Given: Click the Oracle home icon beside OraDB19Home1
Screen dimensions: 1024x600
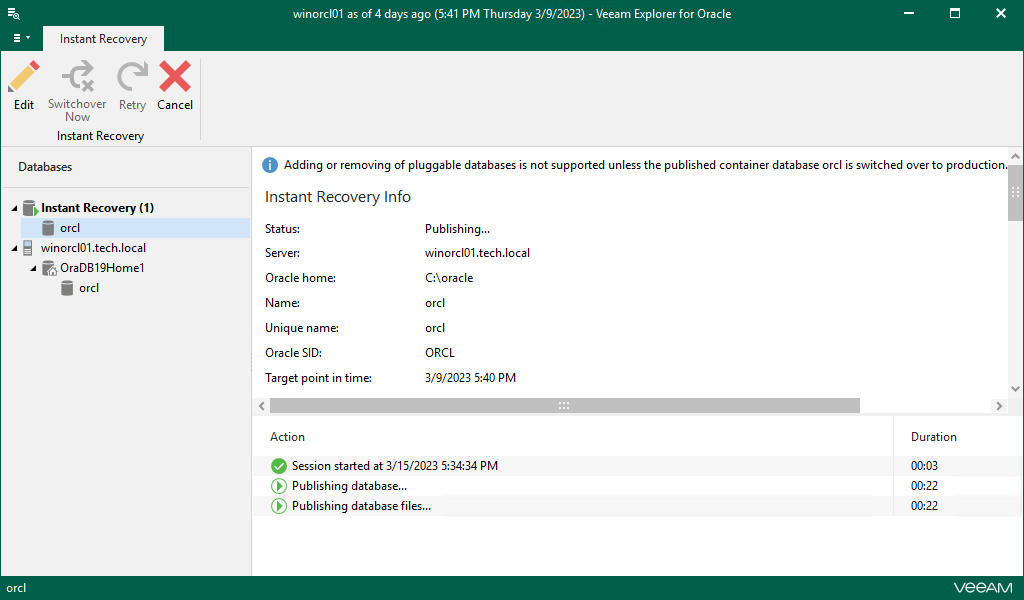Looking at the screenshot, I should pyautogui.click(x=49, y=268).
